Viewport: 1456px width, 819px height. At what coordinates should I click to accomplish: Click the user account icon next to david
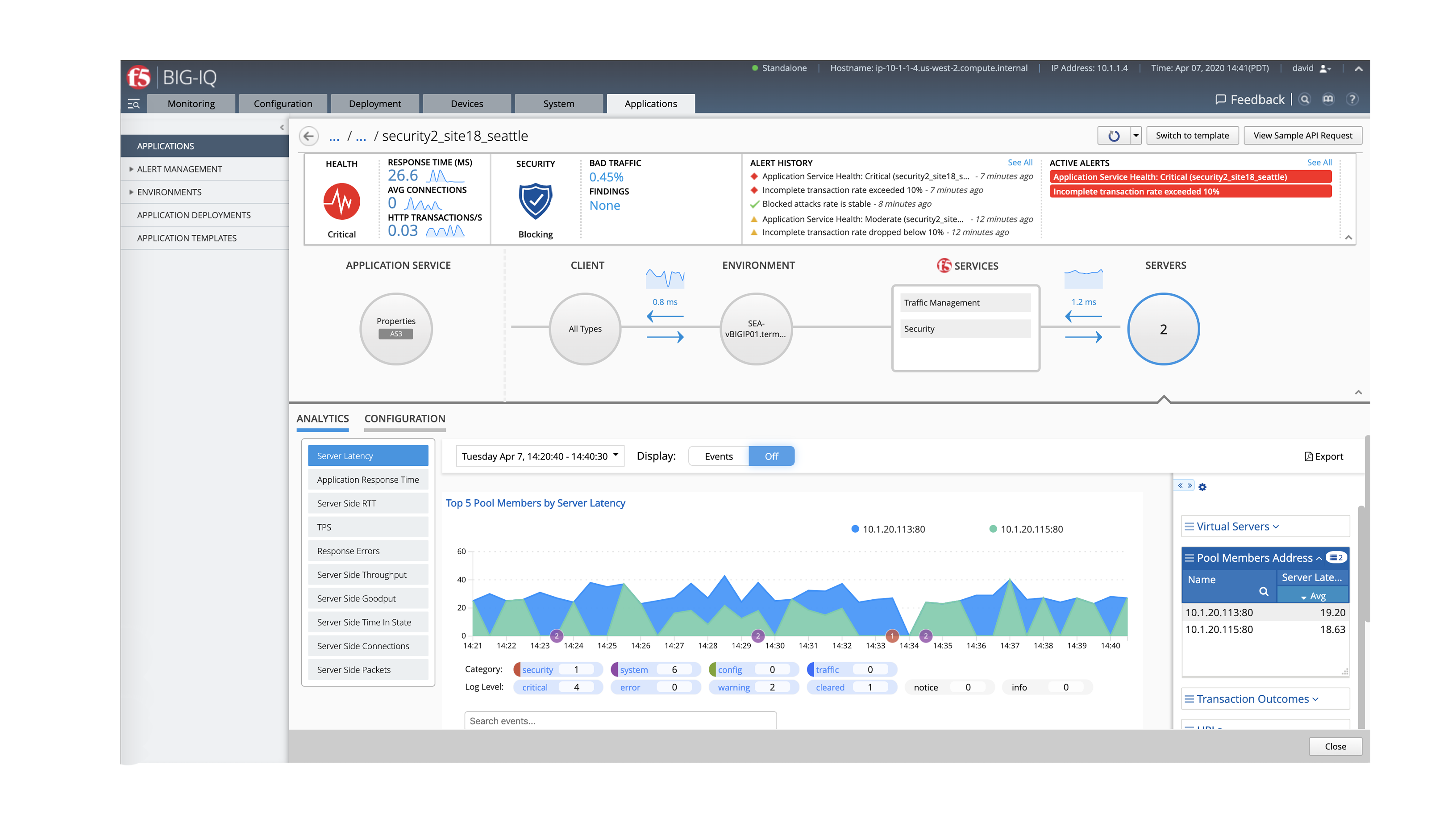click(1324, 68)
